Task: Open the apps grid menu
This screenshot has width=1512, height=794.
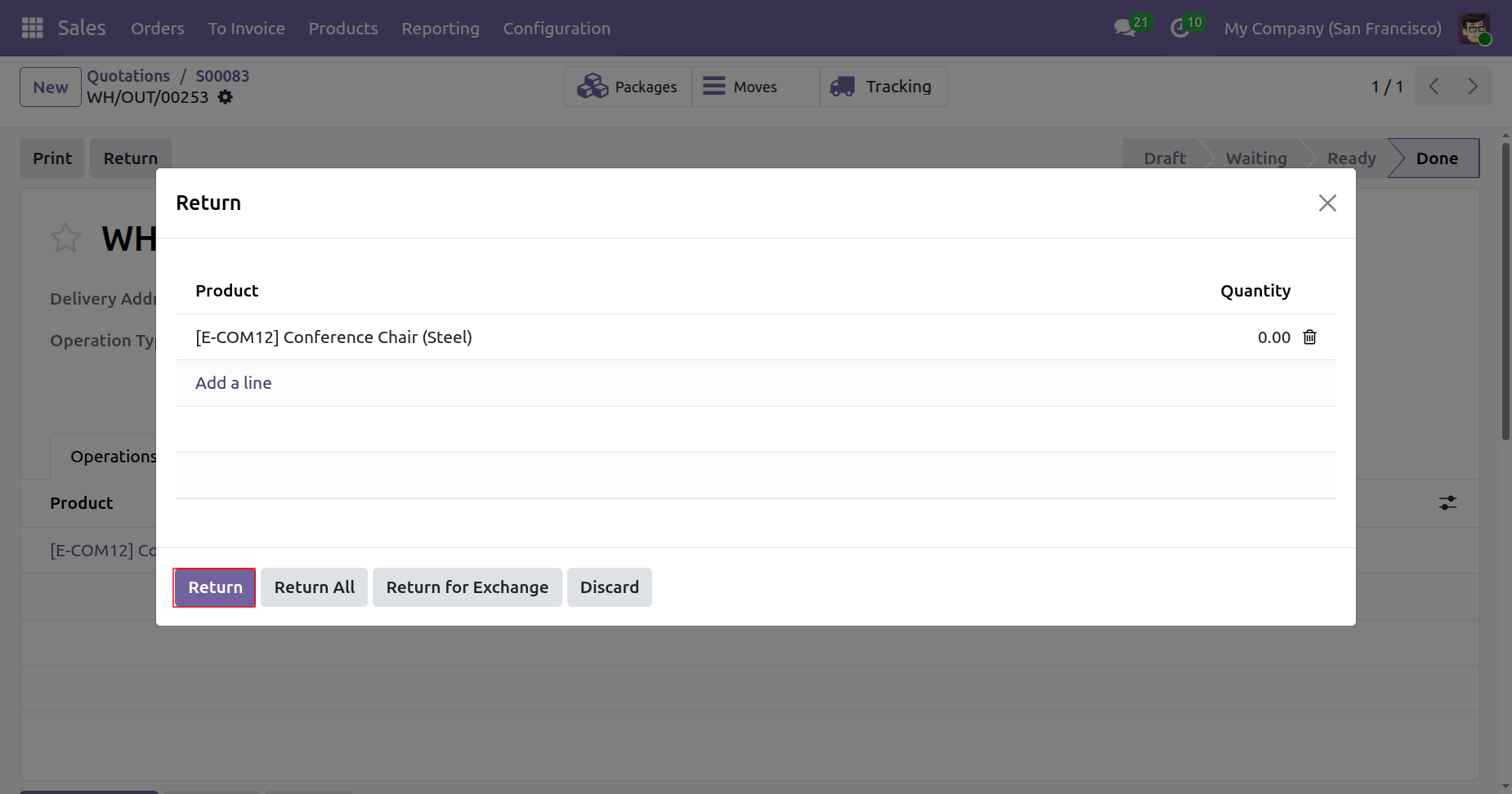Action: point(32,28)
